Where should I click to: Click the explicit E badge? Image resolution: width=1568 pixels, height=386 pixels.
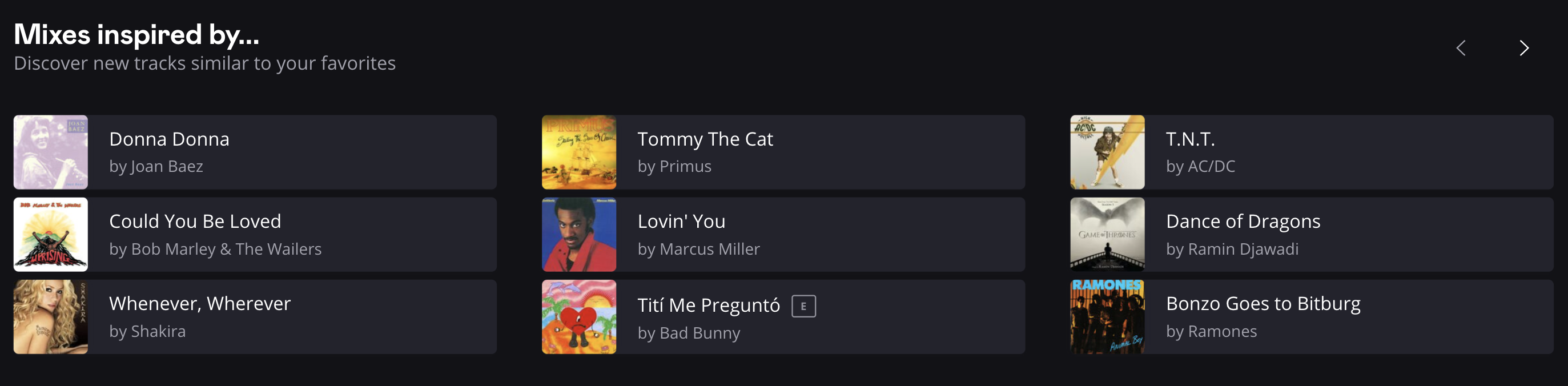[803, 306]
